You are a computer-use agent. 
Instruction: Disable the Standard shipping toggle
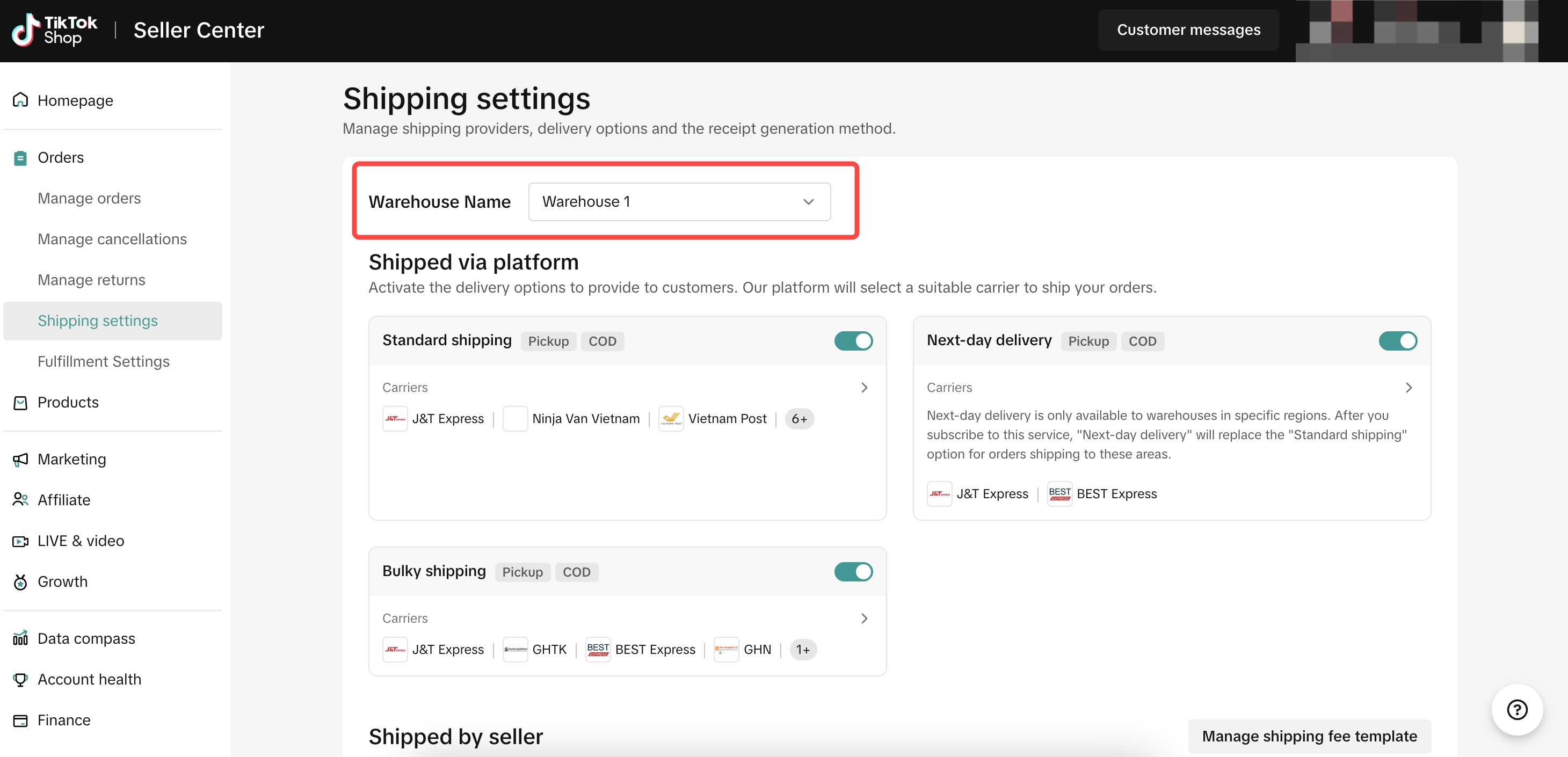coord(853,341)
